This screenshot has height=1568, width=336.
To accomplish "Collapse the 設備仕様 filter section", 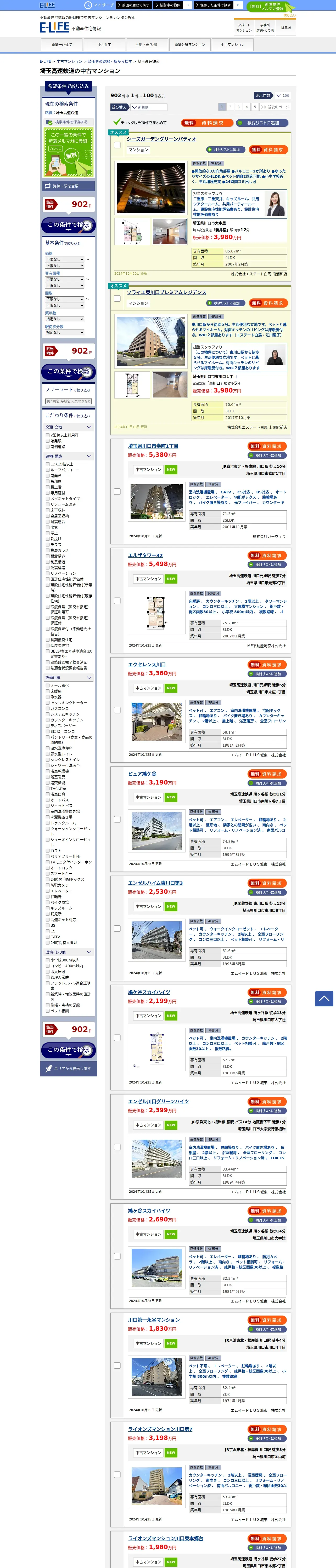I will click(x=68, y=677).
